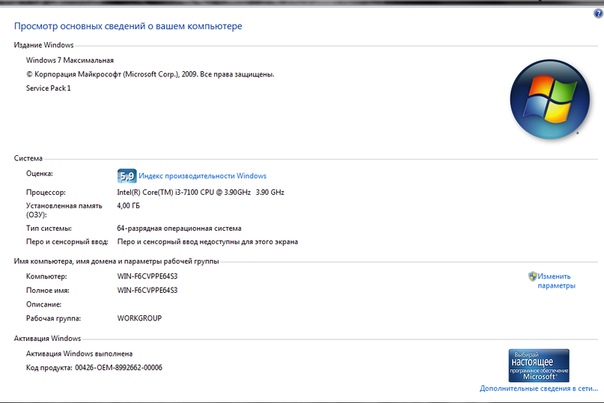This screenshot has width=604, height=403.
Task: Click the Активация Windows section header
Action: (47, 338)
